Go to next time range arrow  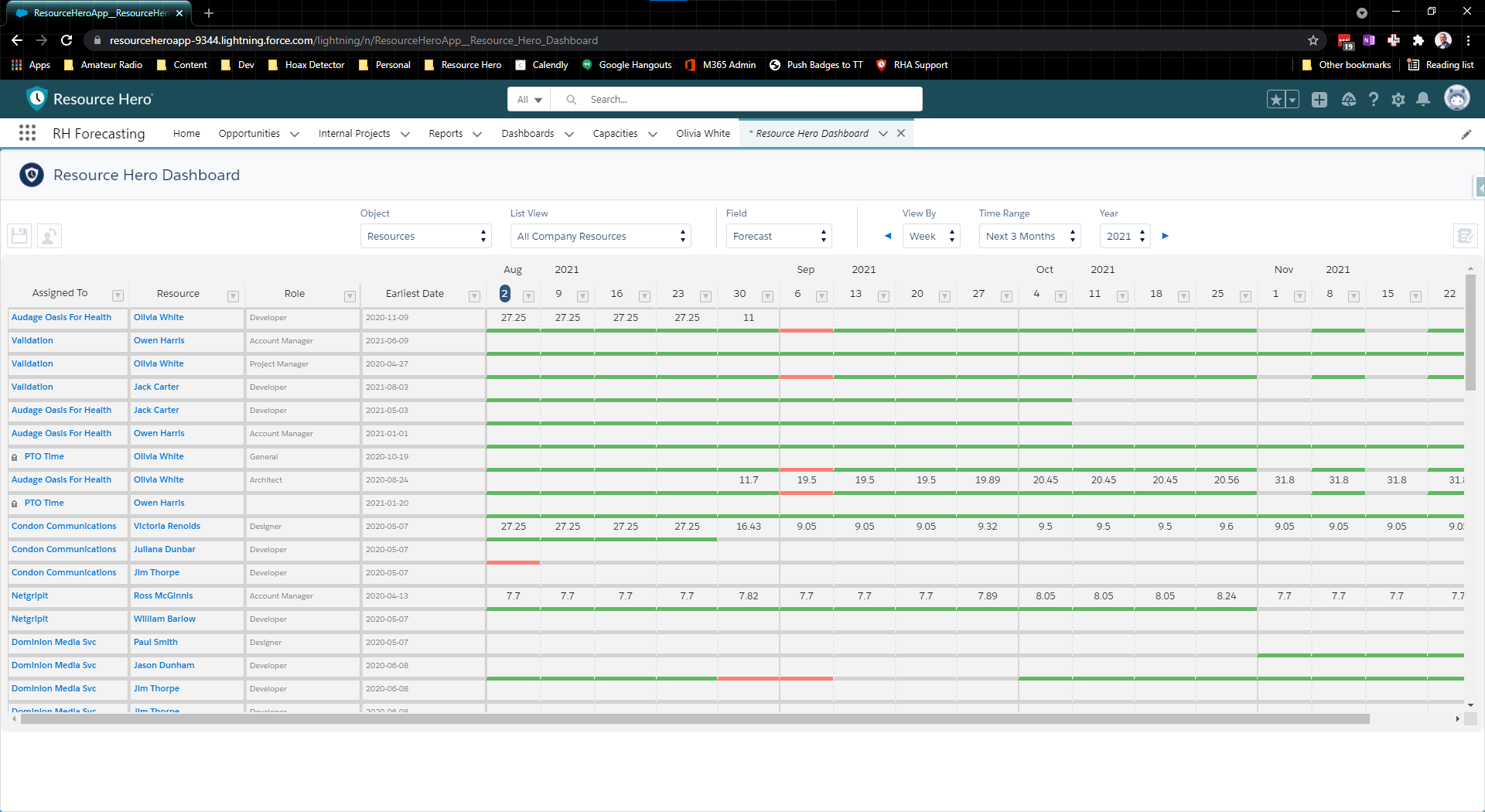(1166, 236)
